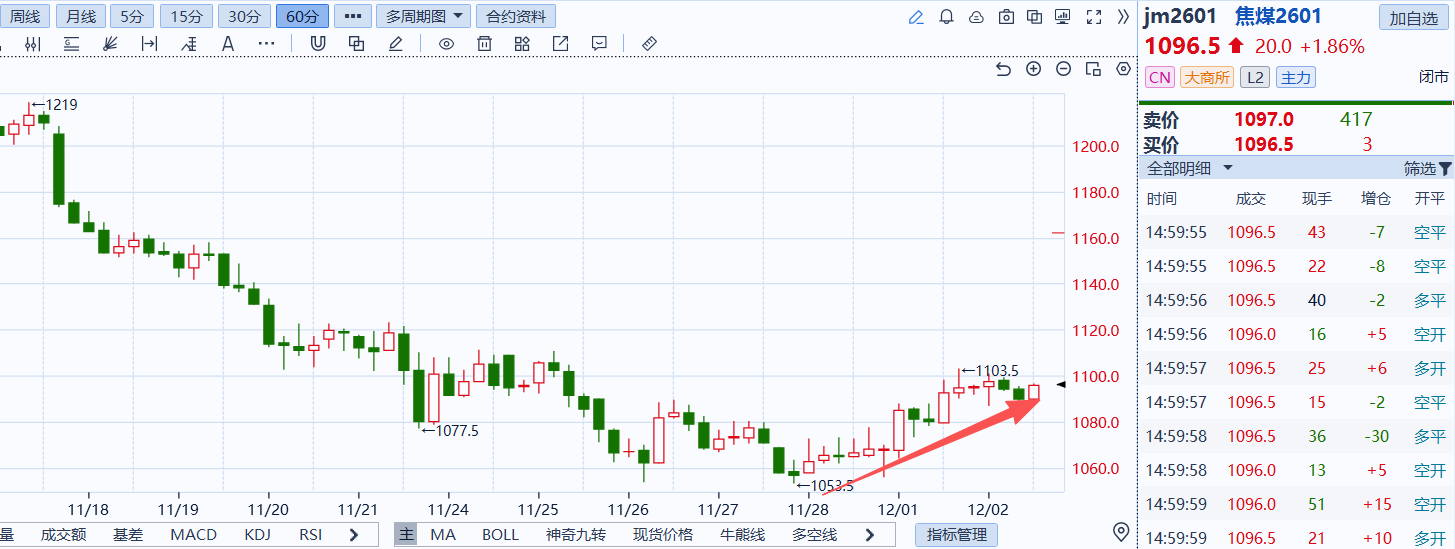Viewport: 1455px width, 549px height.
Task: Select the text annotation tool
Action: 228,43
